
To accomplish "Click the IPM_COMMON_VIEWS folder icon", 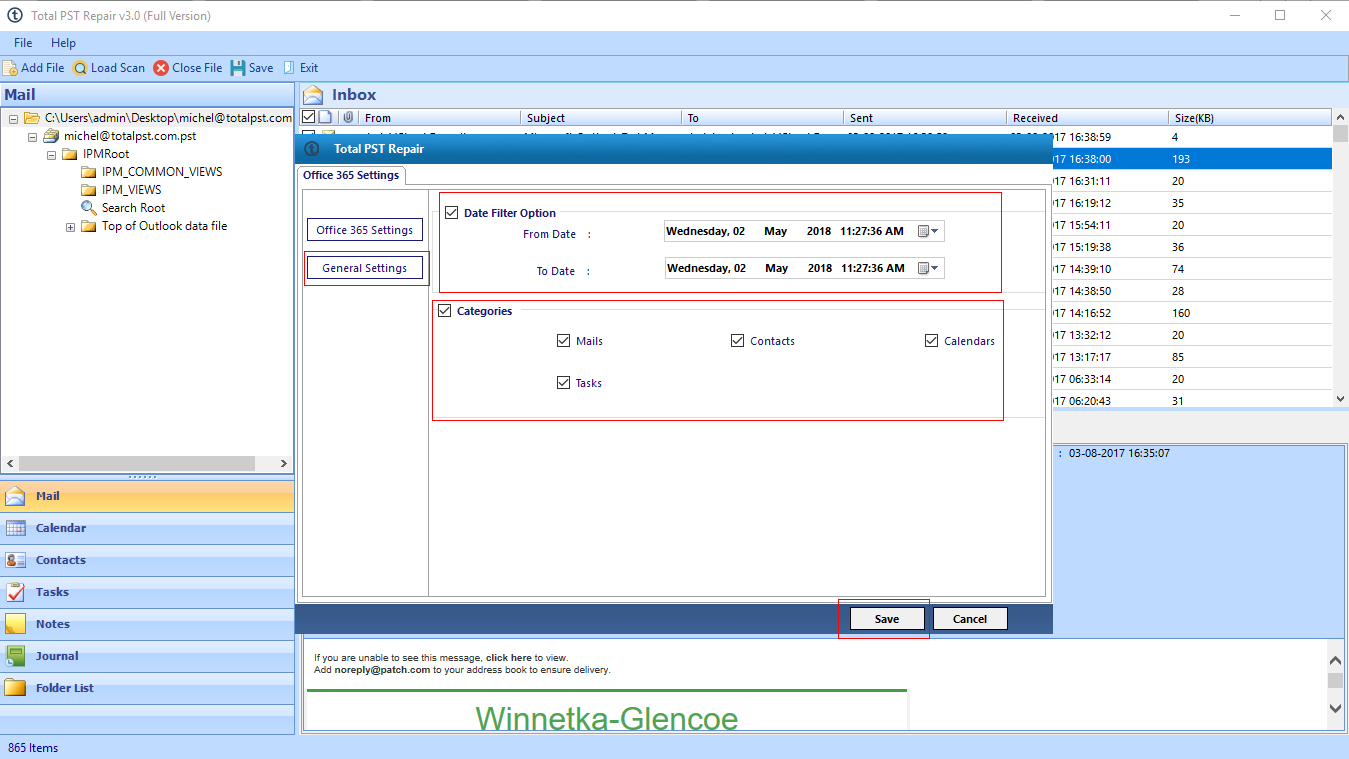I will coord(88,172).
